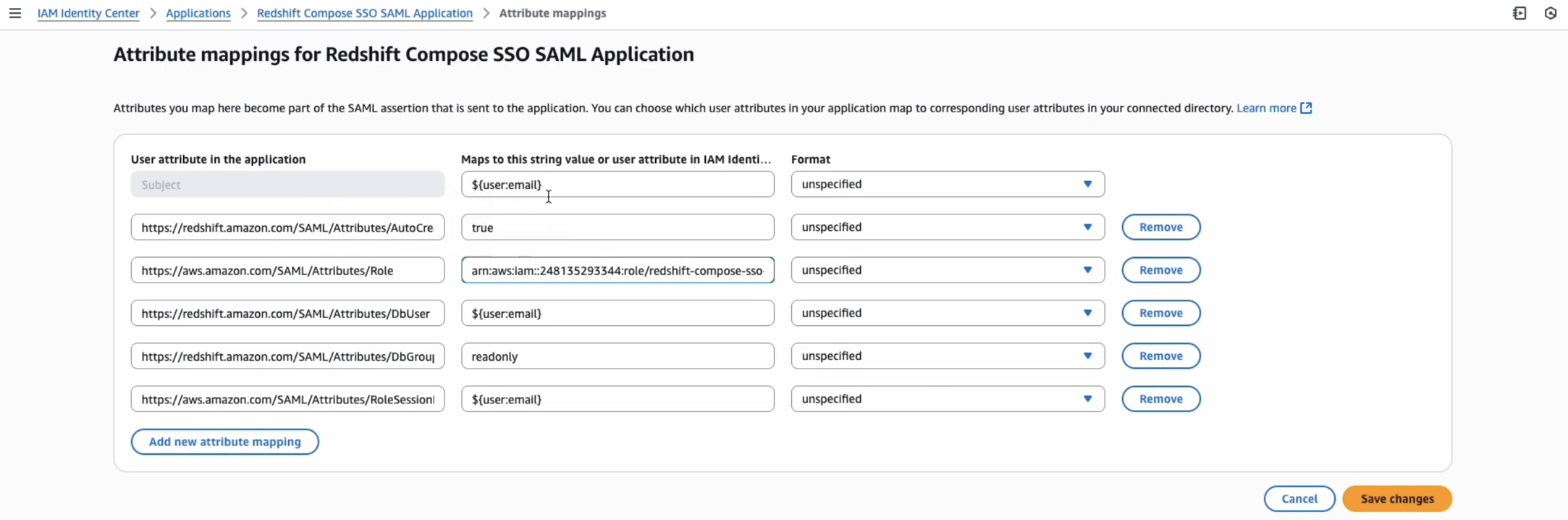Click the hexagon settings icon top right
Viewport: 1568px width, 520px height.
(x=1551, y=13)
